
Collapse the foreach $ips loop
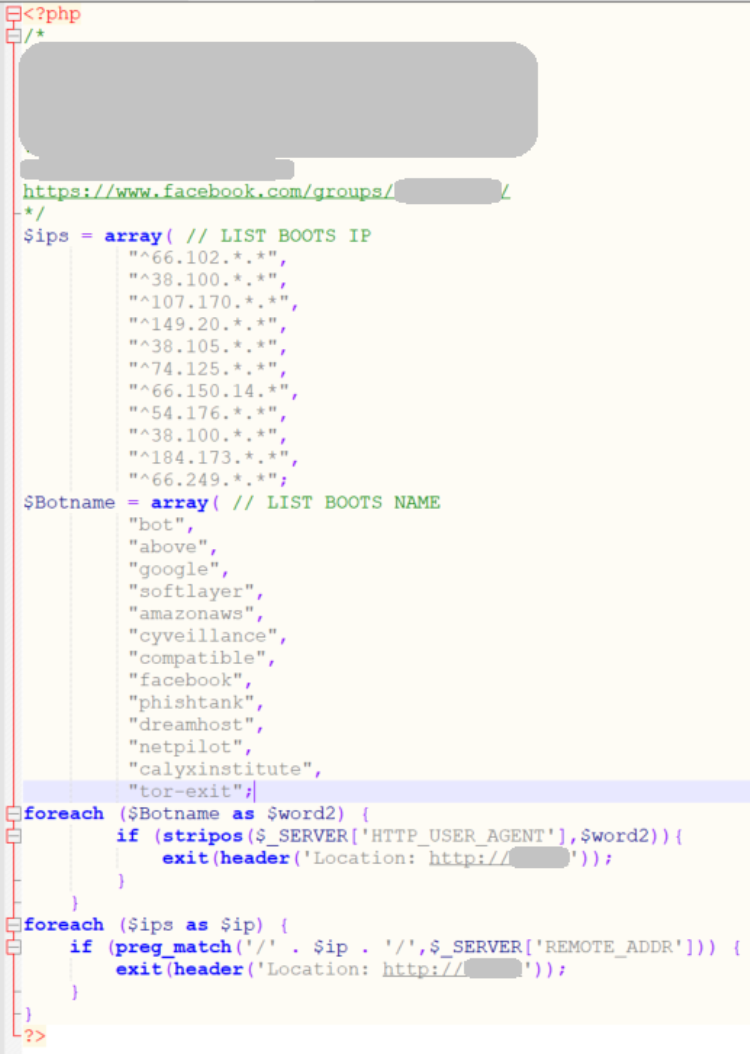tap(13, 925)
